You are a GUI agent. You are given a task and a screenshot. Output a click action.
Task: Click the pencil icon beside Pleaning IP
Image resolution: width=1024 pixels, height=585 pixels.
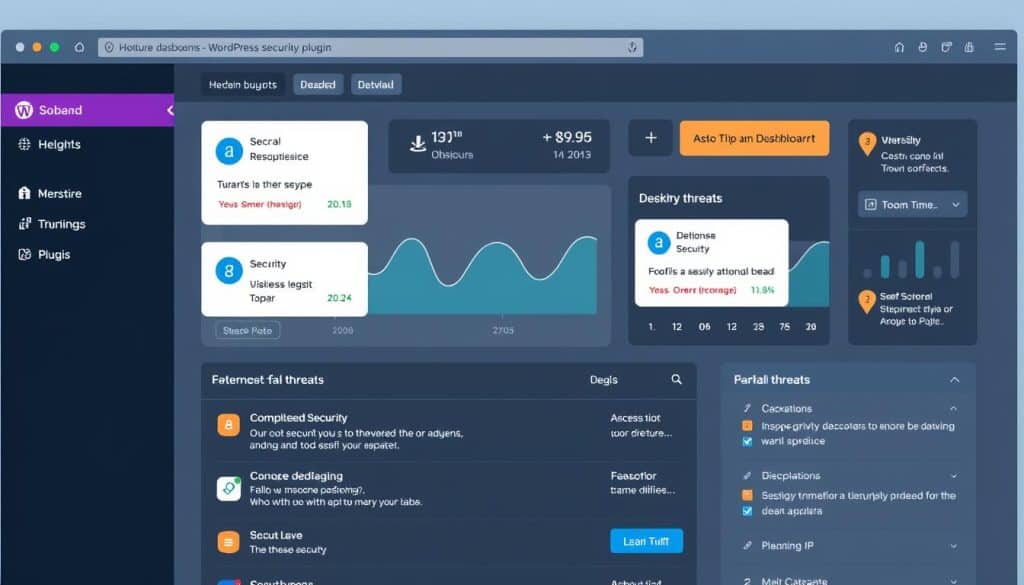[747, 545]
